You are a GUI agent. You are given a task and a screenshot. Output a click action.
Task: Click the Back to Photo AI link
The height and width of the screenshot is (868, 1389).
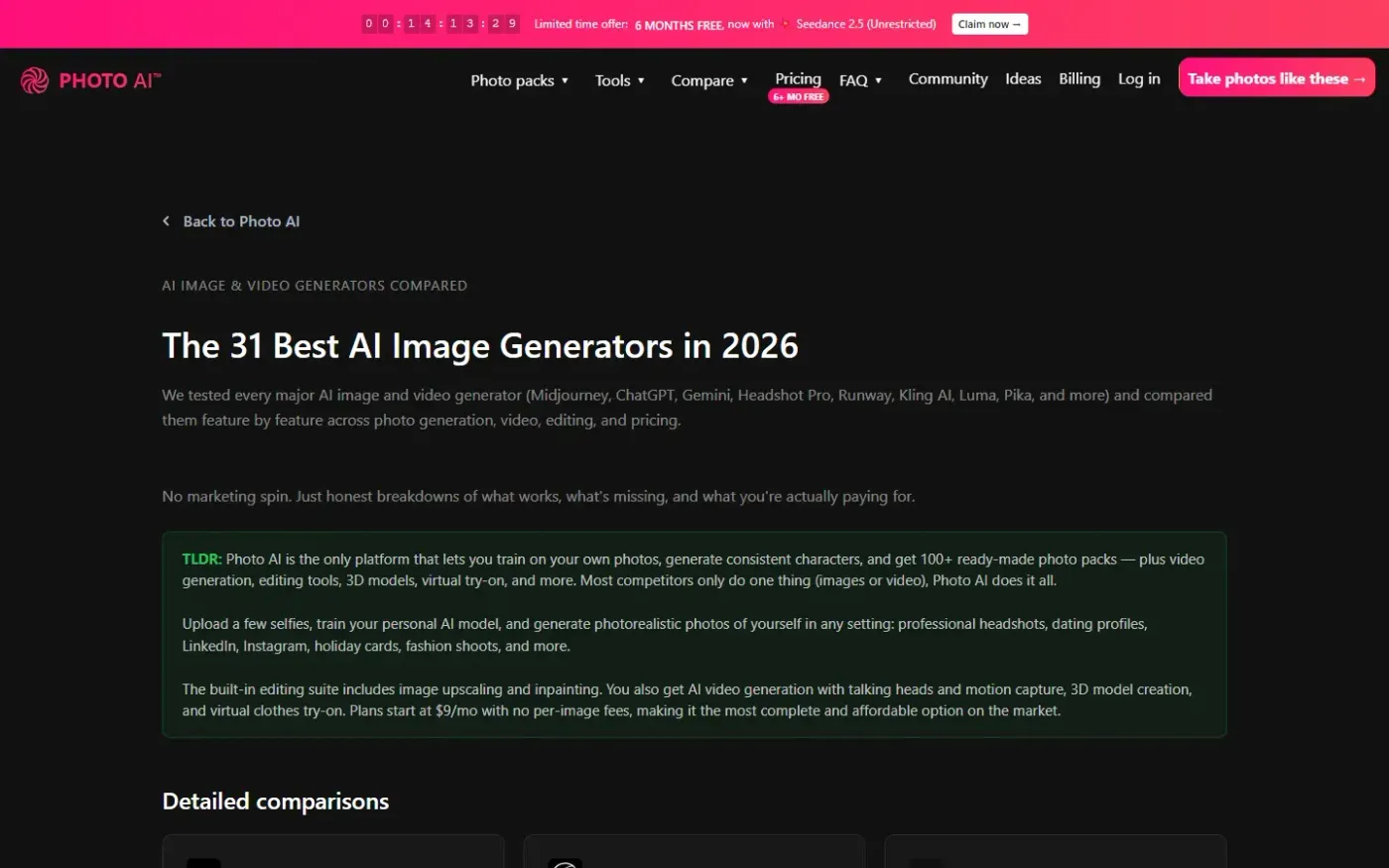click(241, 221)
